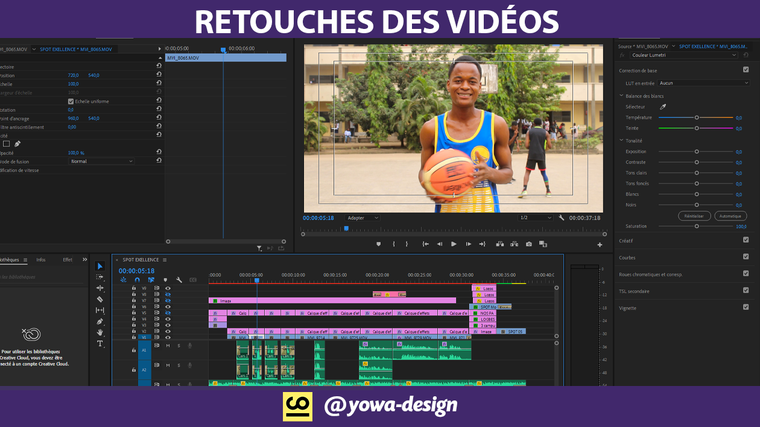This screenshot has width=760, height=427.
Task: Step back one frame
Action: click(440, 244)
